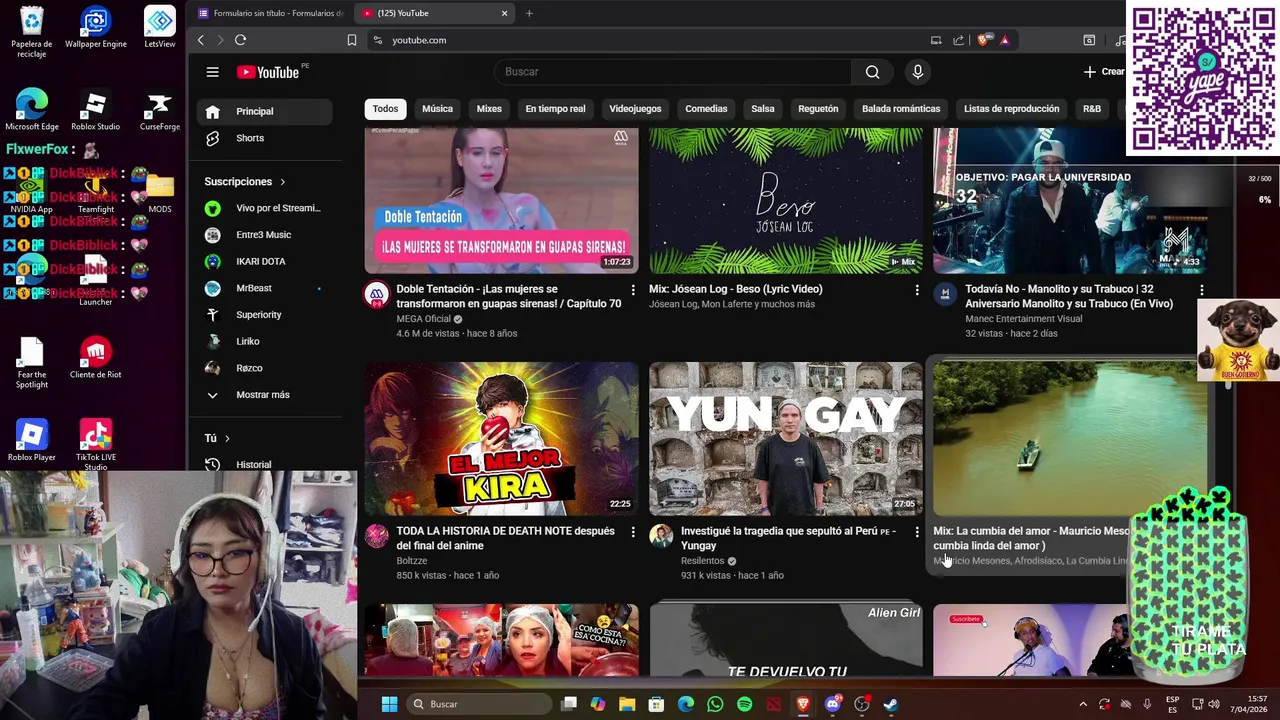1280x720 pixels.
Task: Open Vivo por el Streami... subscription
Action: (x=264, y=208)
